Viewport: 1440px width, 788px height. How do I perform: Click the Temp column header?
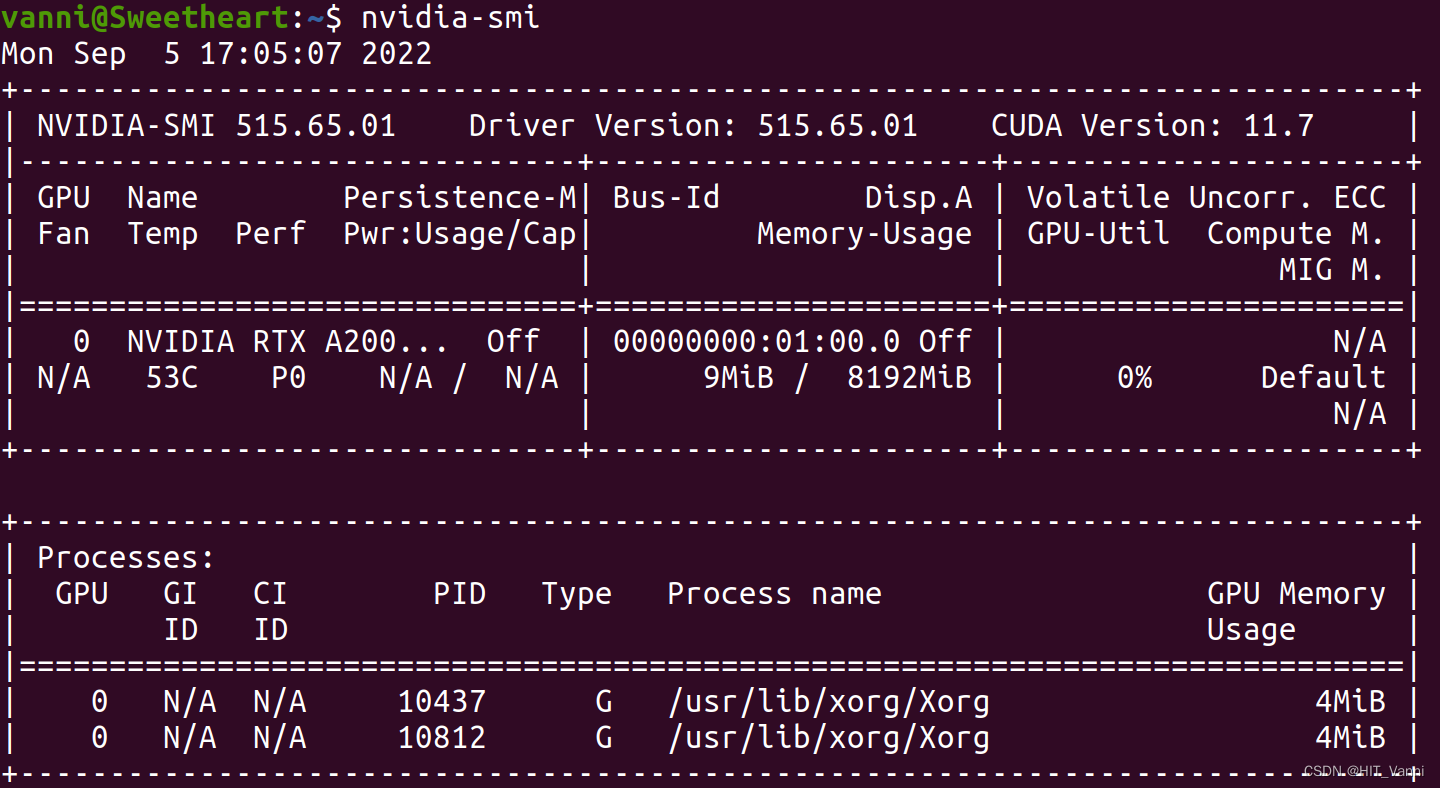coord(163,233)
